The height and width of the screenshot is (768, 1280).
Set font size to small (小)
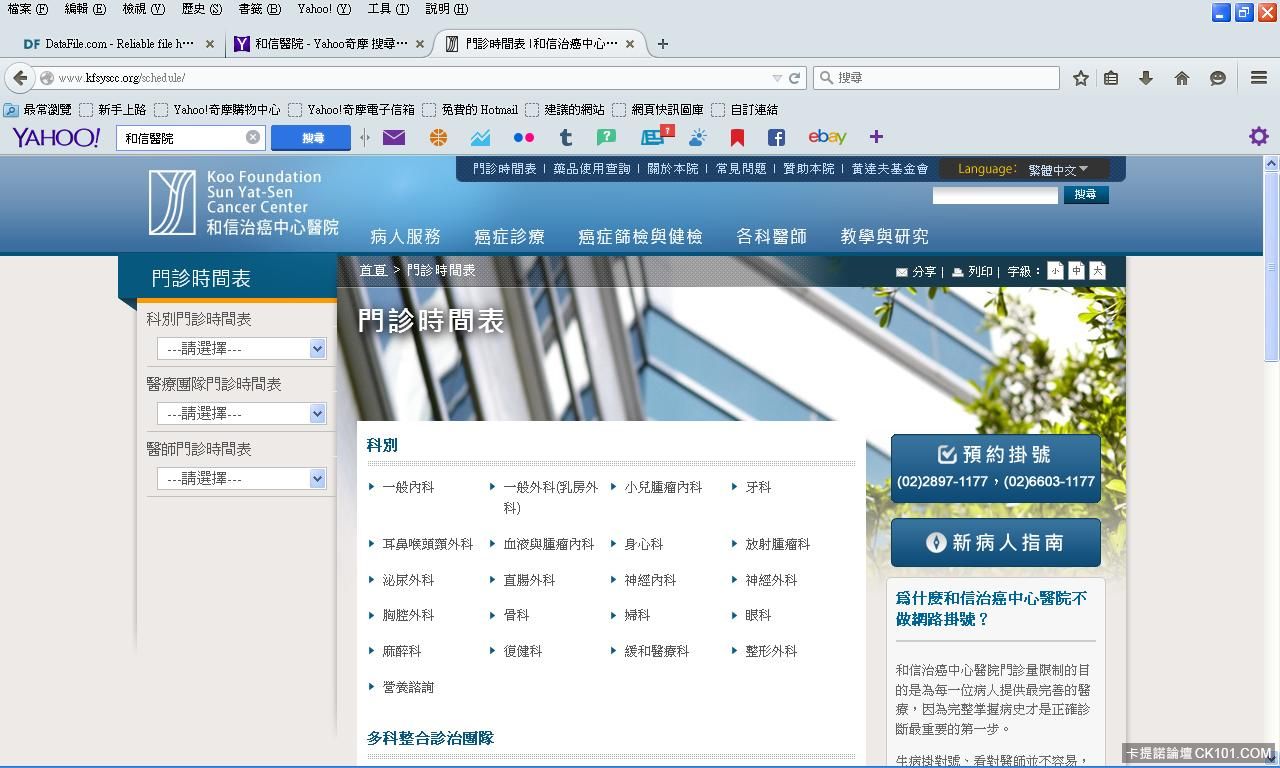click(x=1055, y=271)
